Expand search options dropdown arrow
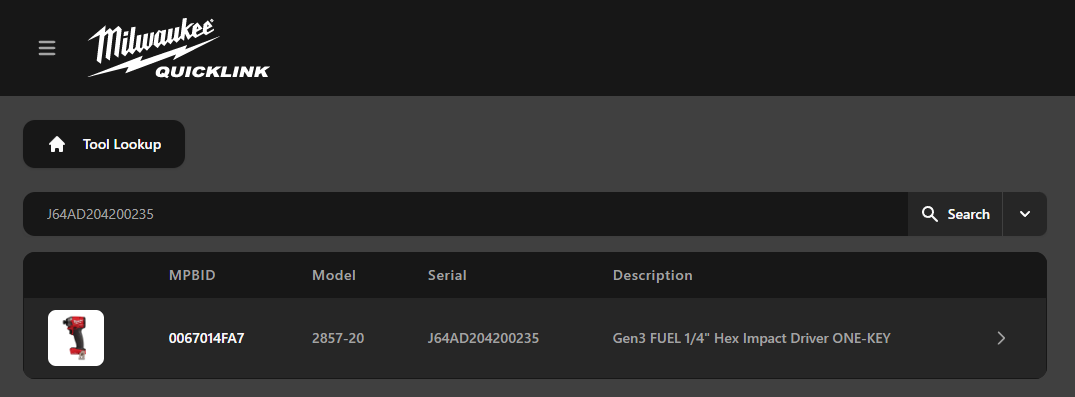 click(x=1025, y=214)
